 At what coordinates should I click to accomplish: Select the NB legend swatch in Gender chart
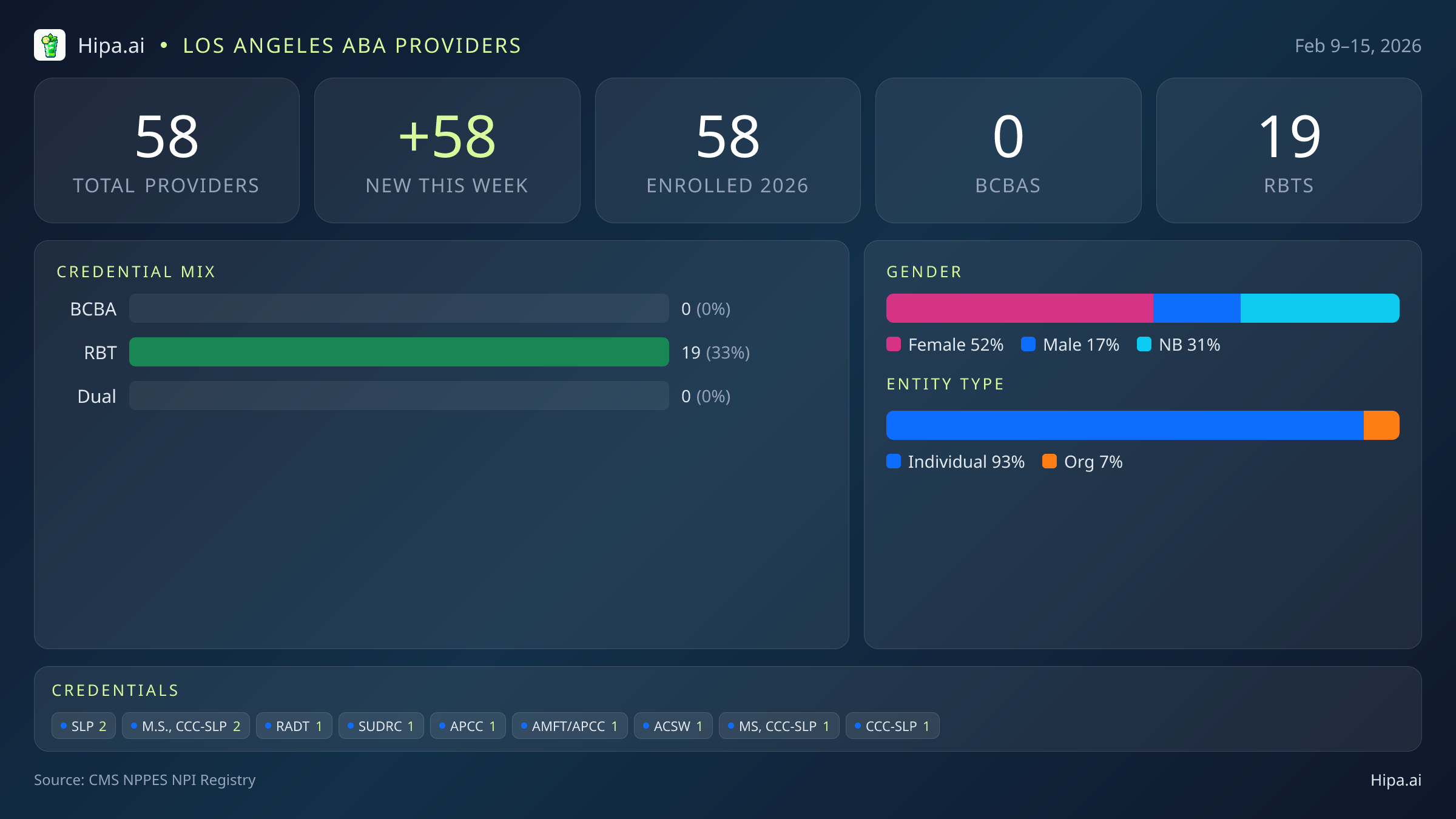coord(1145,345)
